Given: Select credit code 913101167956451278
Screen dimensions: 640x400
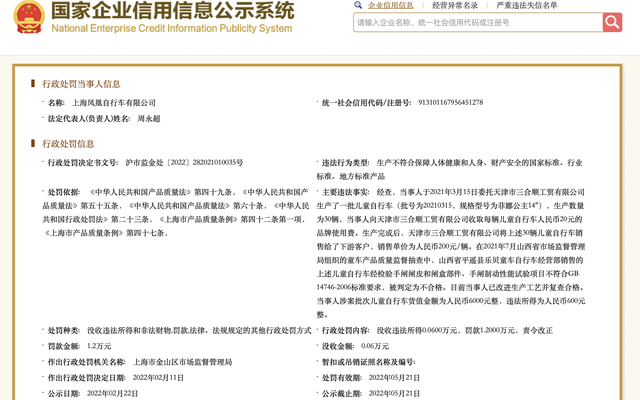Looking at the screenshot, I should pos(451,102).
